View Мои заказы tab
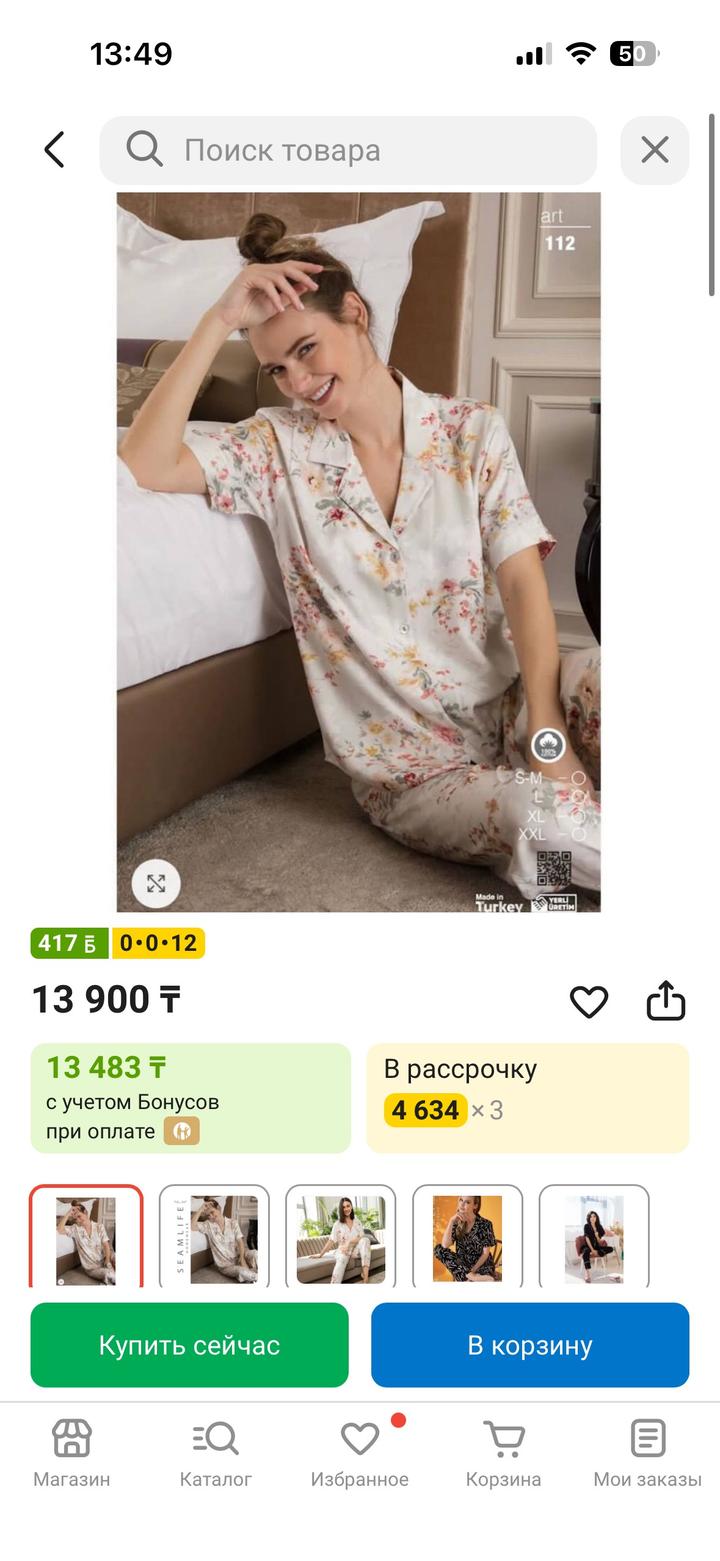The image size is (720, 1561). [x=647, y=1452]
